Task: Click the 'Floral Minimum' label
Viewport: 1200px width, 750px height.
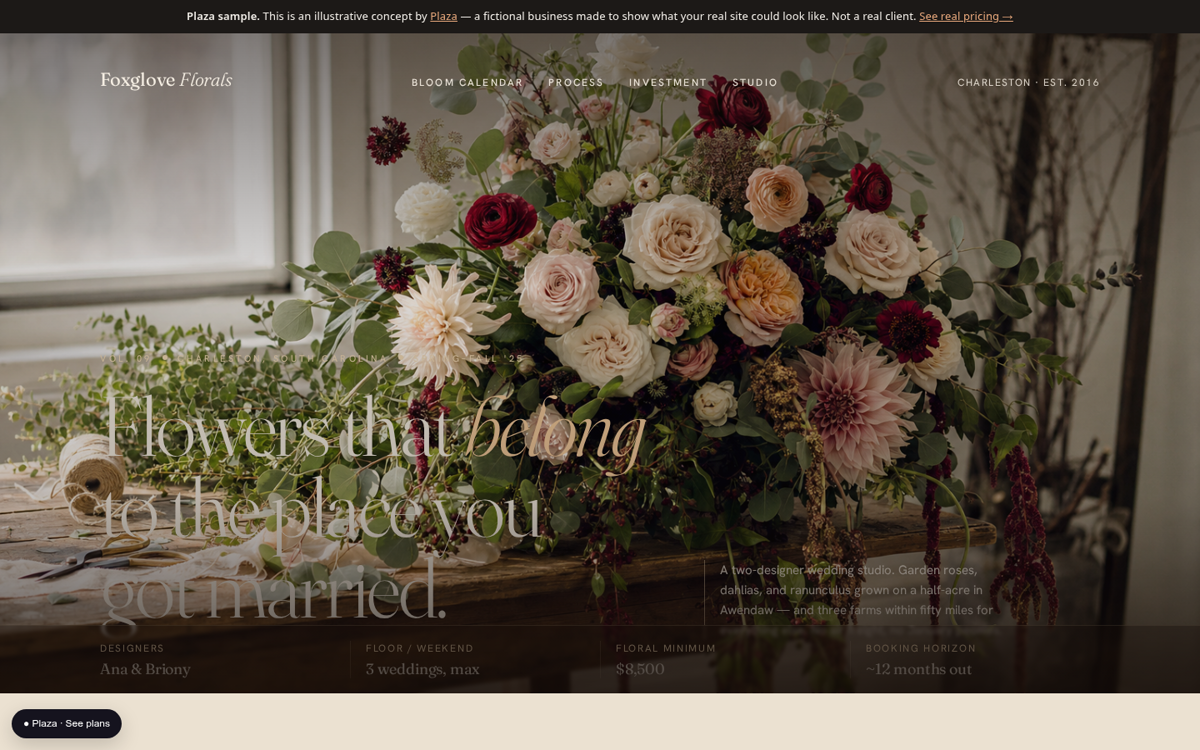Action: click(x=666, y=649)
